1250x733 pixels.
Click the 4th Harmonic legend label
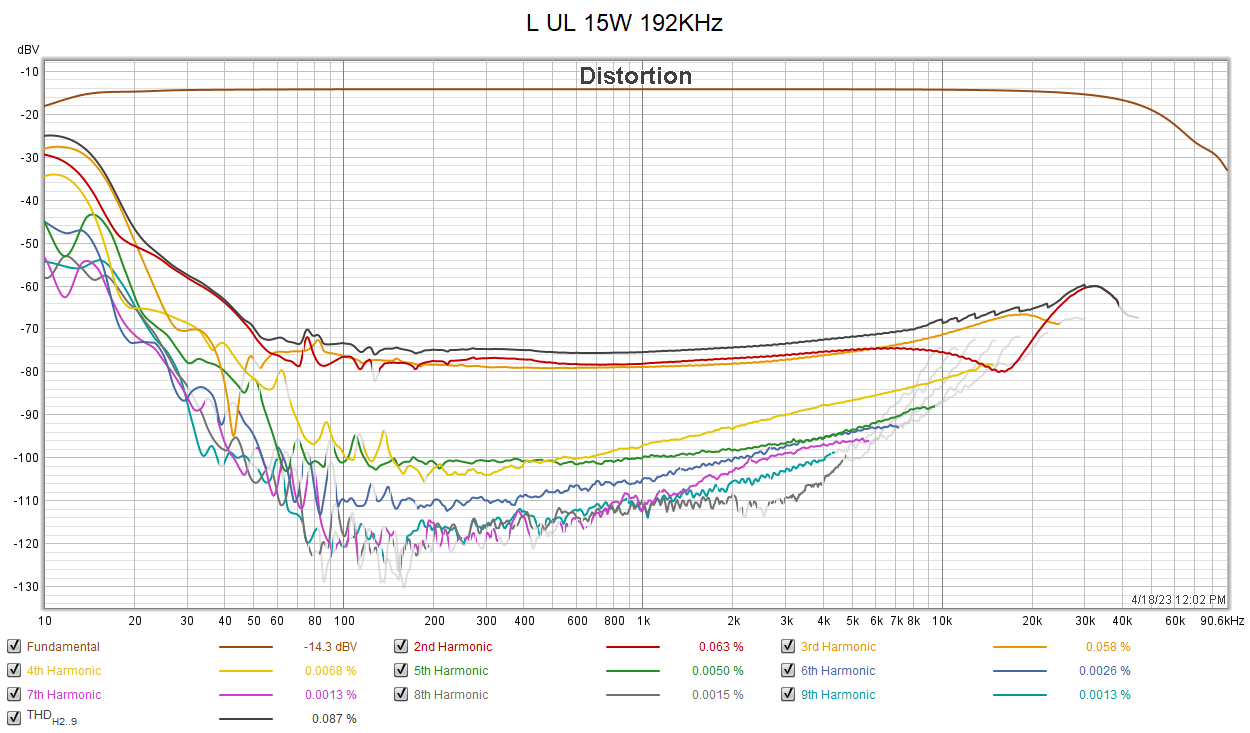[x=64, y=671]
